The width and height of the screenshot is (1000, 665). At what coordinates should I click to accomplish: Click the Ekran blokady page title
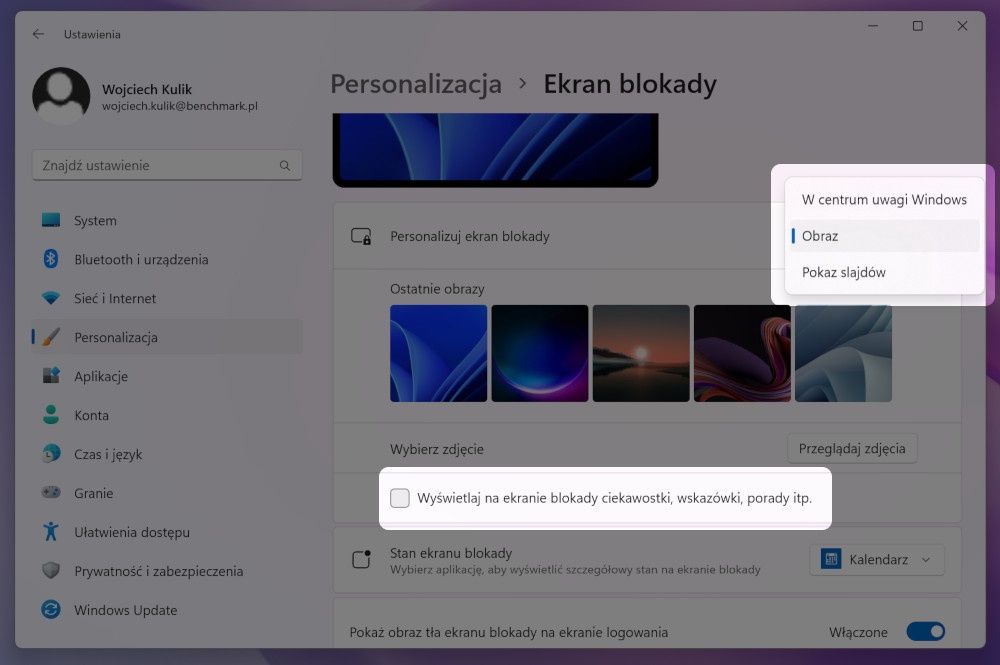(630, 84)
